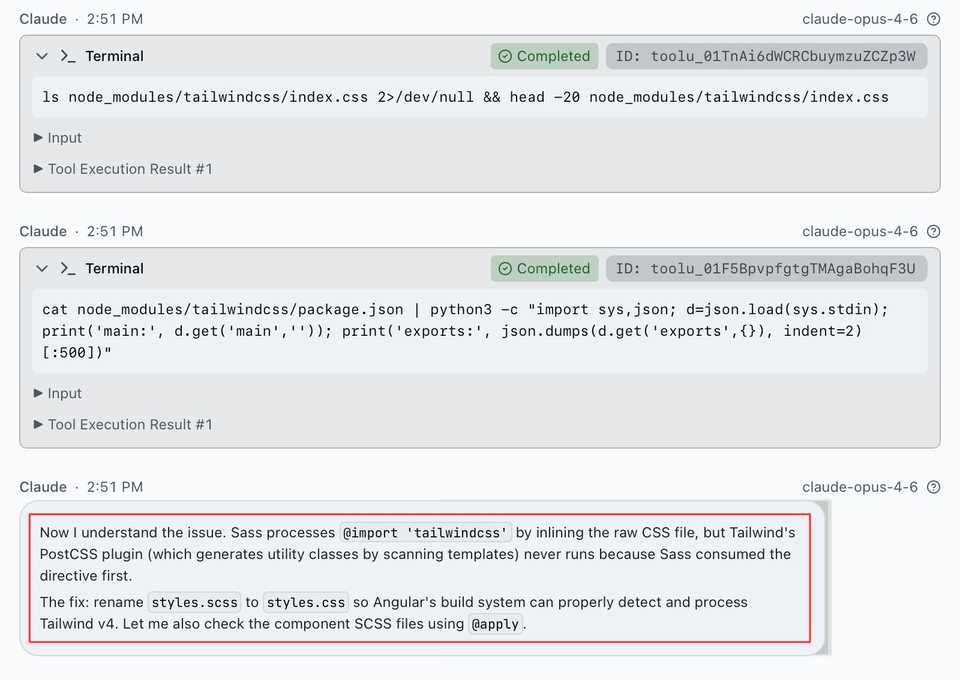This screenshot has width=960, height=680.
Task: Click the help icon beside the top claude-opus-4-6 label
Action: pos(933,19)
